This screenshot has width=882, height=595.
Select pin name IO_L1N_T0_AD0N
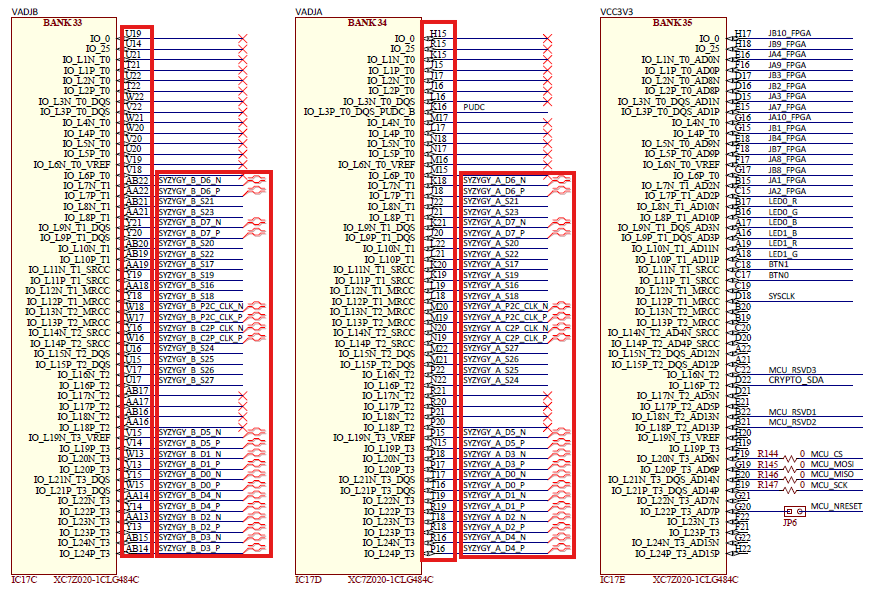[x=681, y=60]
